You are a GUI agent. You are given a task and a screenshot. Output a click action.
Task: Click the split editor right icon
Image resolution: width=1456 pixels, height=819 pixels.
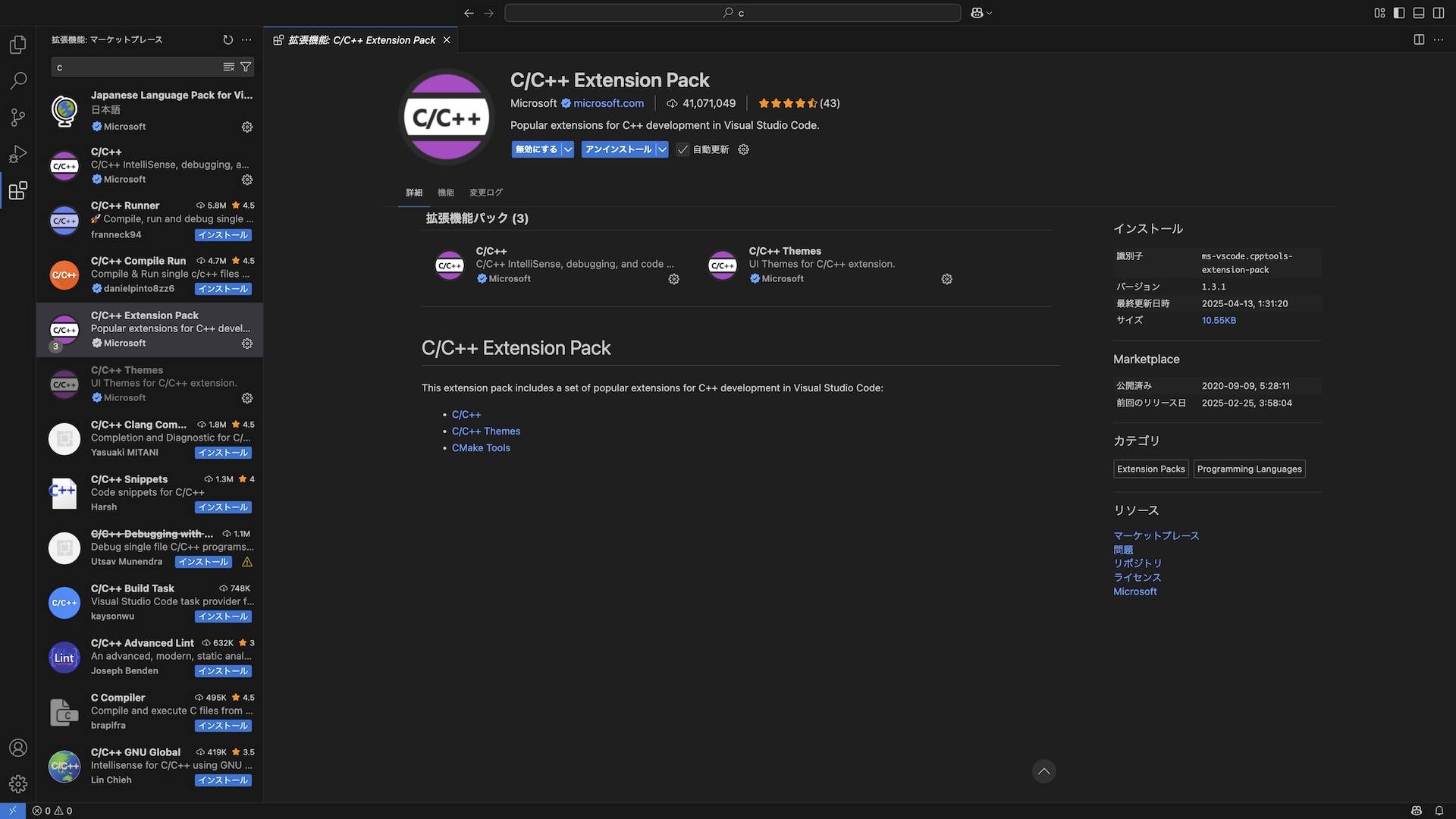point(1419,39)
